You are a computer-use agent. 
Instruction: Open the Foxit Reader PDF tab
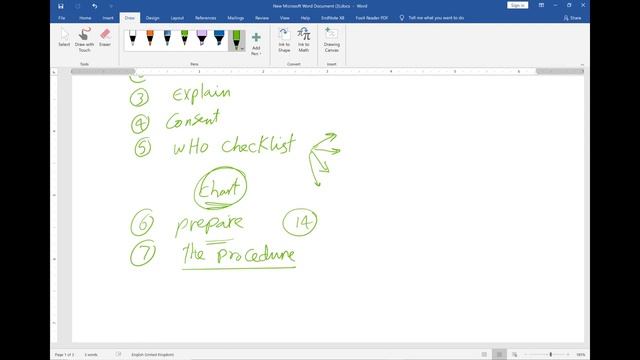371,18
